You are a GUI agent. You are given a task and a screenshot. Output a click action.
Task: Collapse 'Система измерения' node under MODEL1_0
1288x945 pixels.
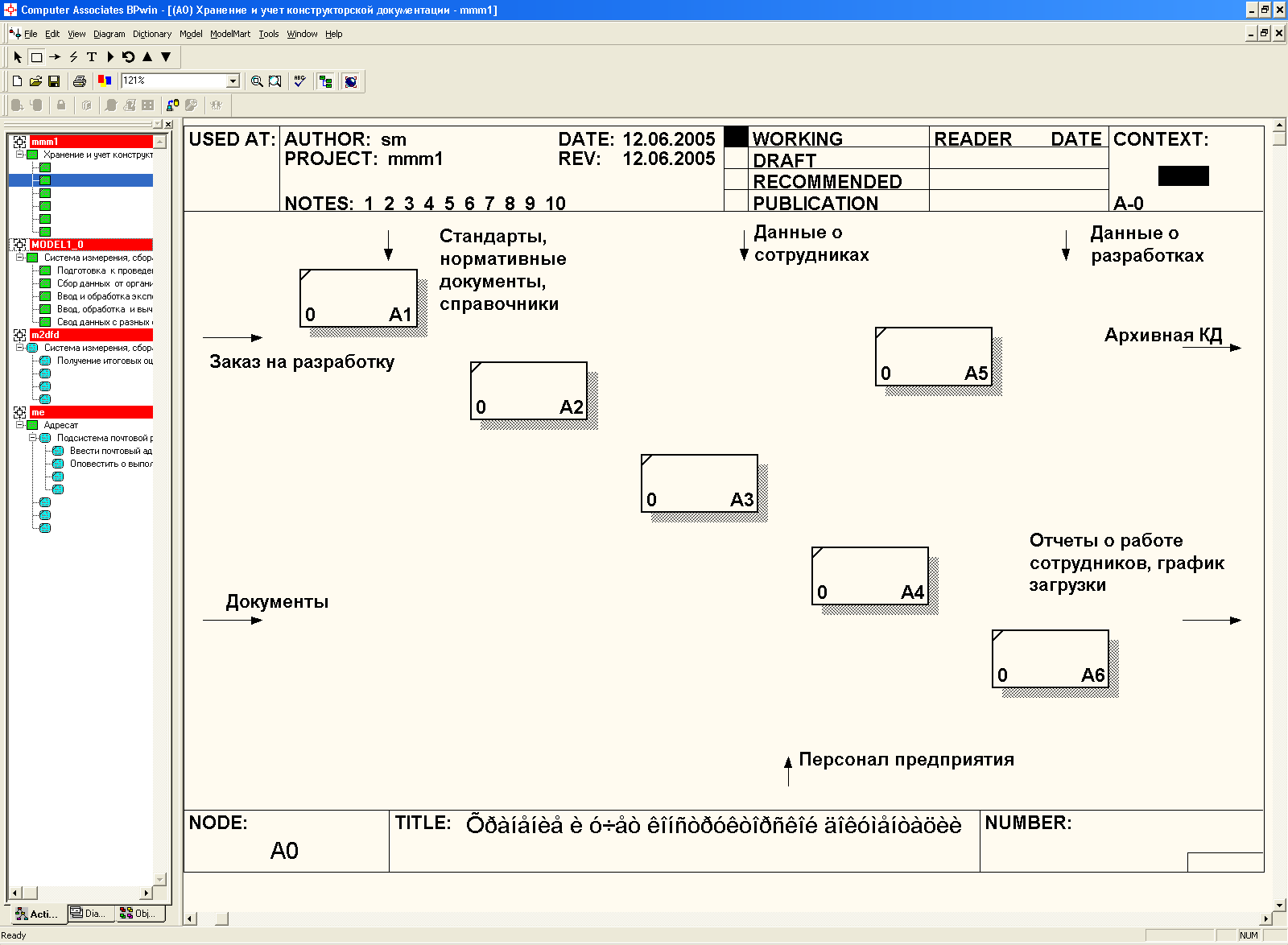pyautogui.click(x=19, y=258)
